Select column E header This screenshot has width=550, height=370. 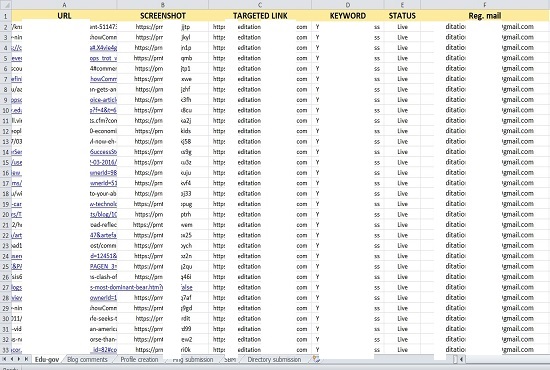[402, 5]
